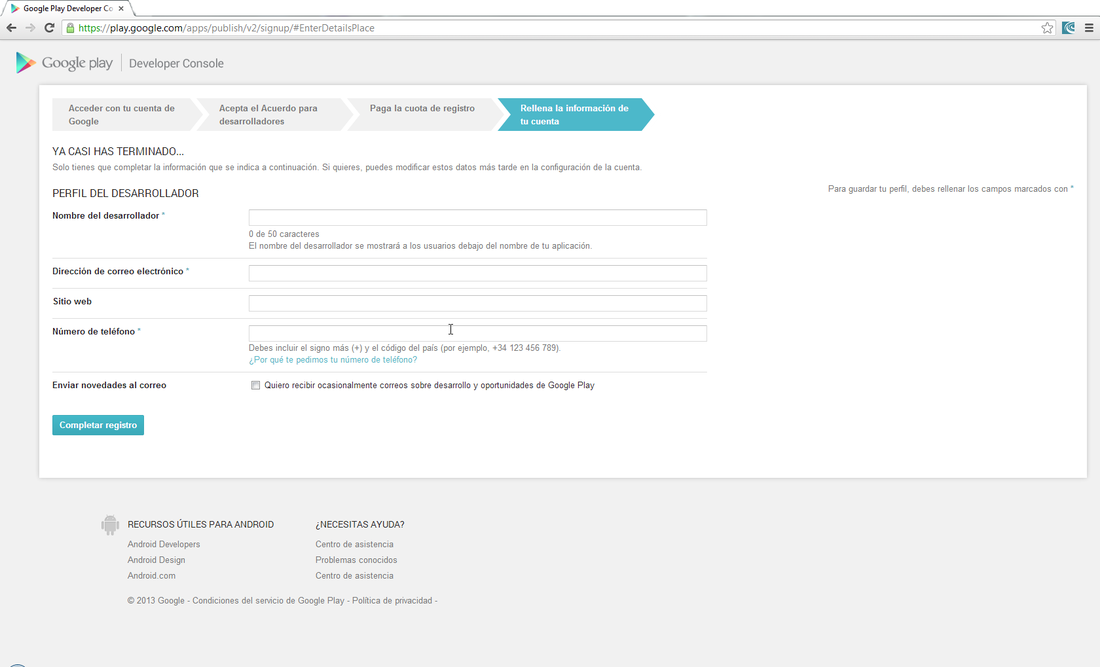This screenshot has width=1100, height=667.
Task: Open the 'Política de privacidad' link
Action: (392, 600)
